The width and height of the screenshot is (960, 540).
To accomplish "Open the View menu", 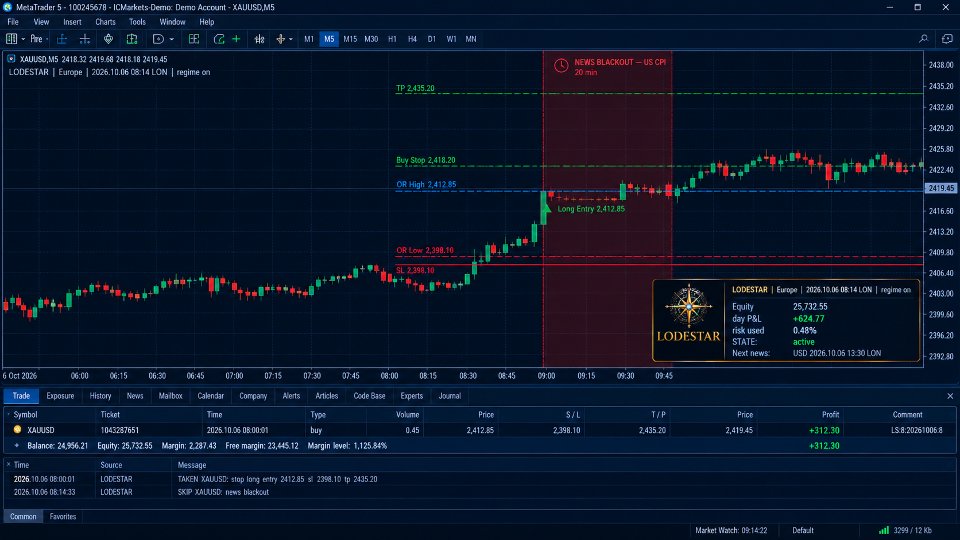I will point(41,22).
